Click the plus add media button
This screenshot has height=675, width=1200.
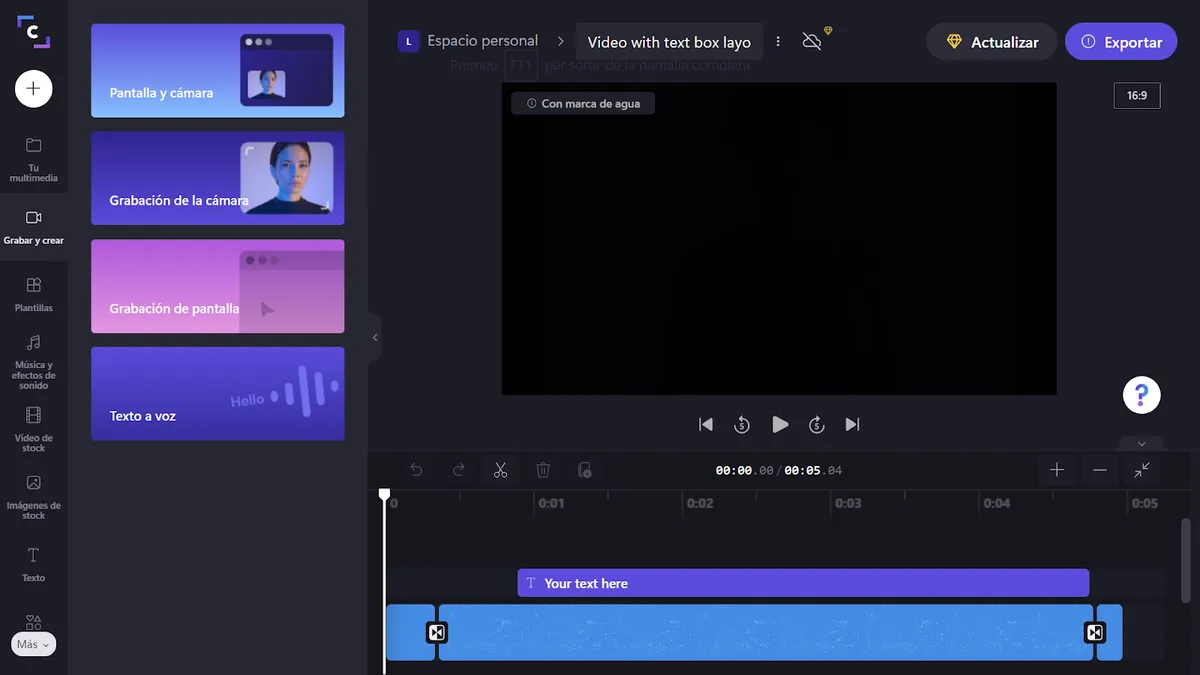(33, 89)
